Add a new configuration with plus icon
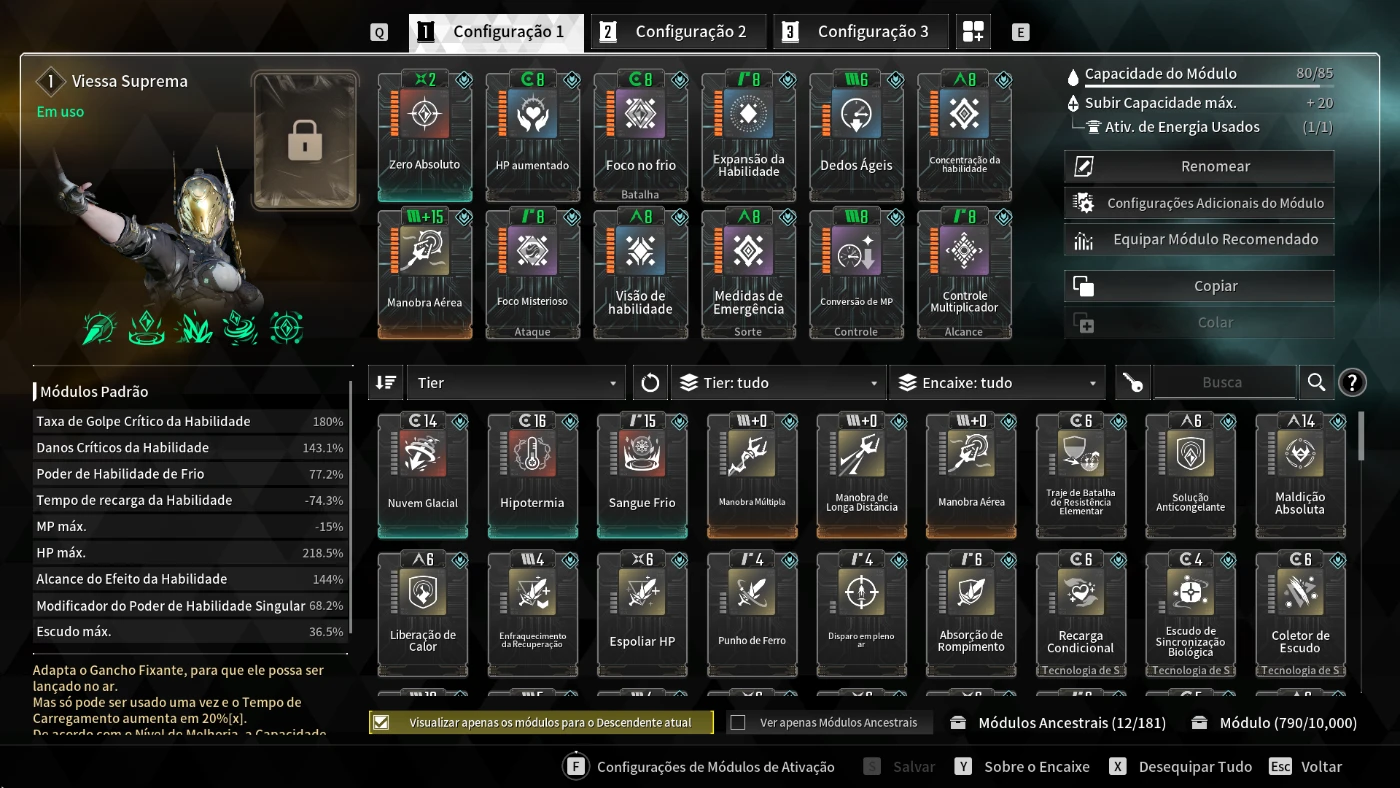The height and width of the screenshot is (788, 1400). [x=973, y=32]
